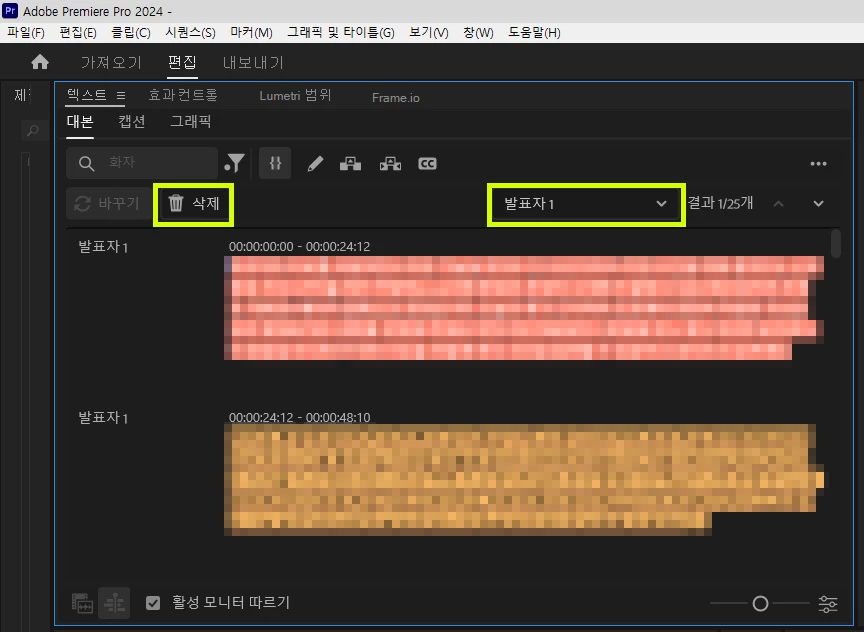Click timecode 00:00:24:12 - 00:00:48:10
864x632 pixels.
(x=299, y=418)
